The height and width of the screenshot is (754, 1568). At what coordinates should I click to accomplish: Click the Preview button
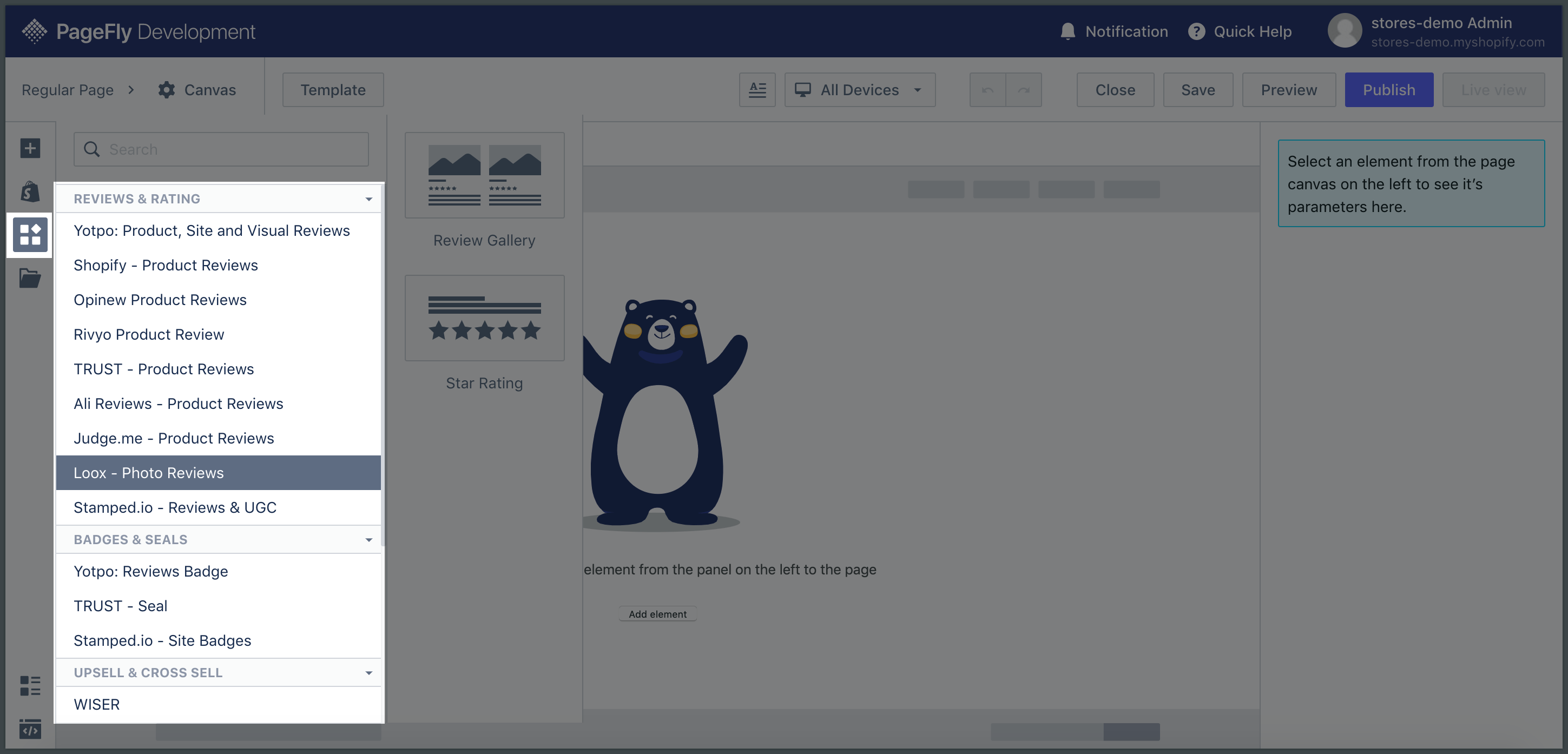pos(1289,90)
